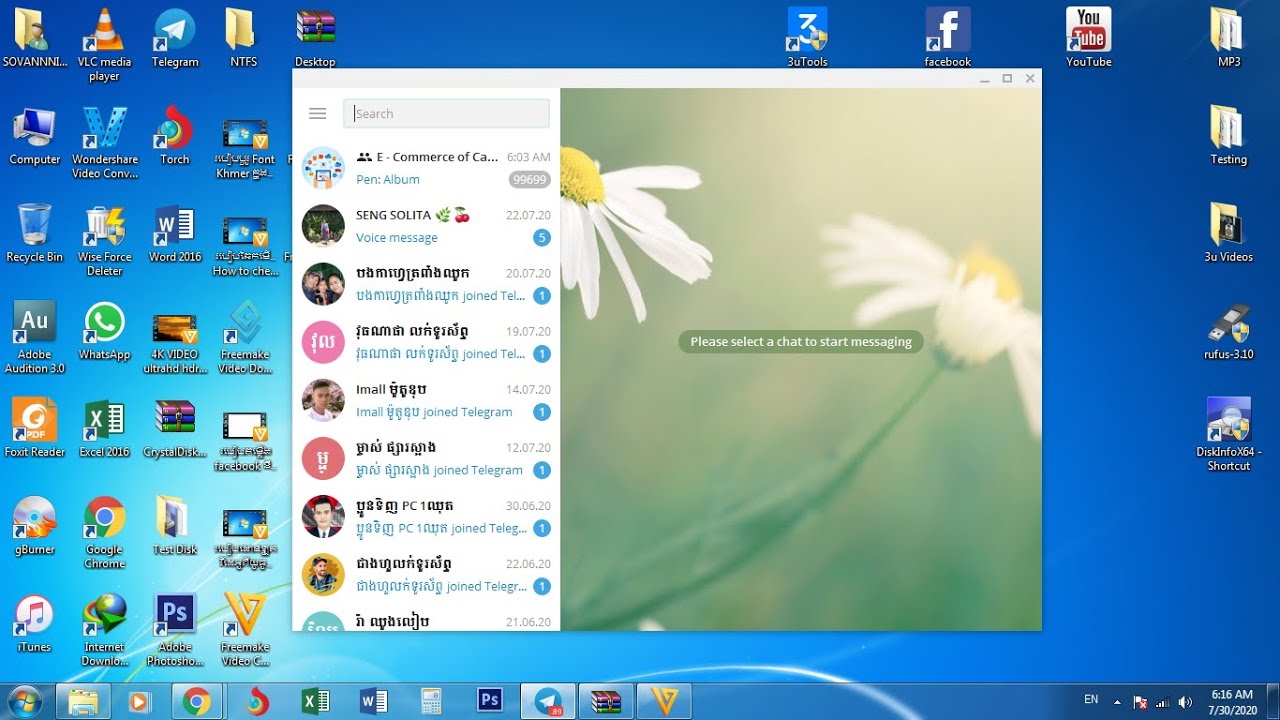Open Chrome from the taskbar

(x=198, y=702)
